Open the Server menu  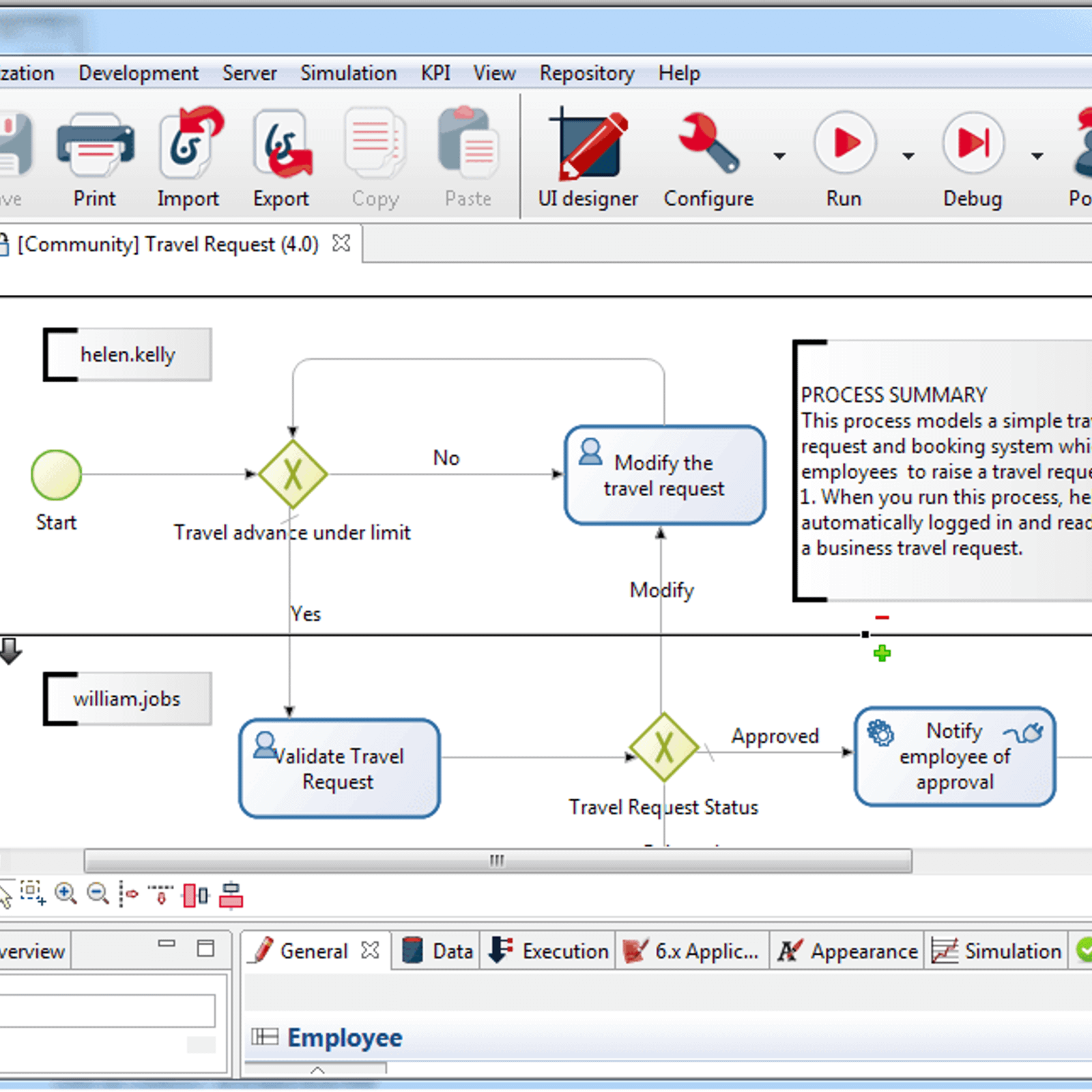click(x=249, y=73)
